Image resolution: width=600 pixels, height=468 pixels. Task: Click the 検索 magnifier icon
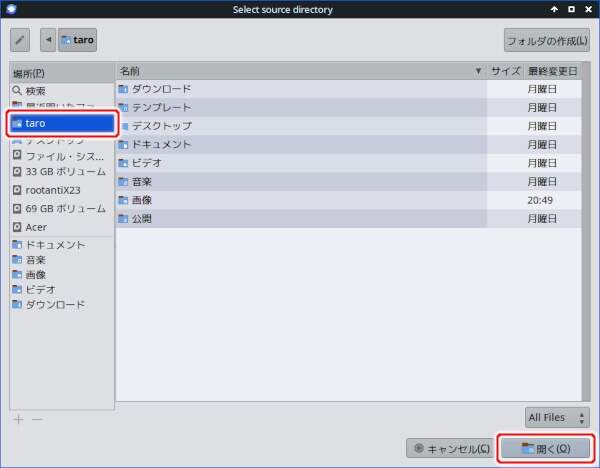[17, 91]
